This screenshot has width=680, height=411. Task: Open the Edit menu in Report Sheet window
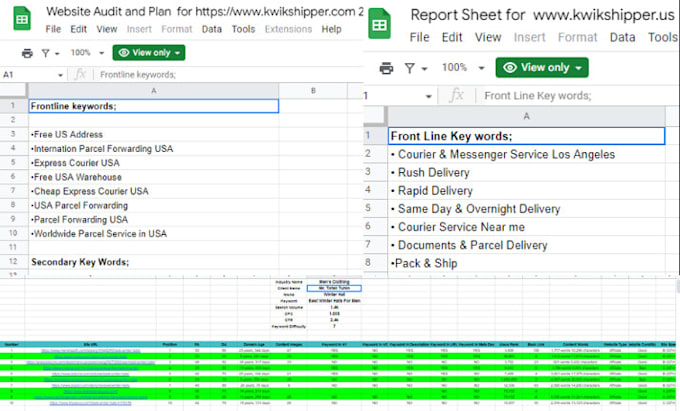click(452, 37)
